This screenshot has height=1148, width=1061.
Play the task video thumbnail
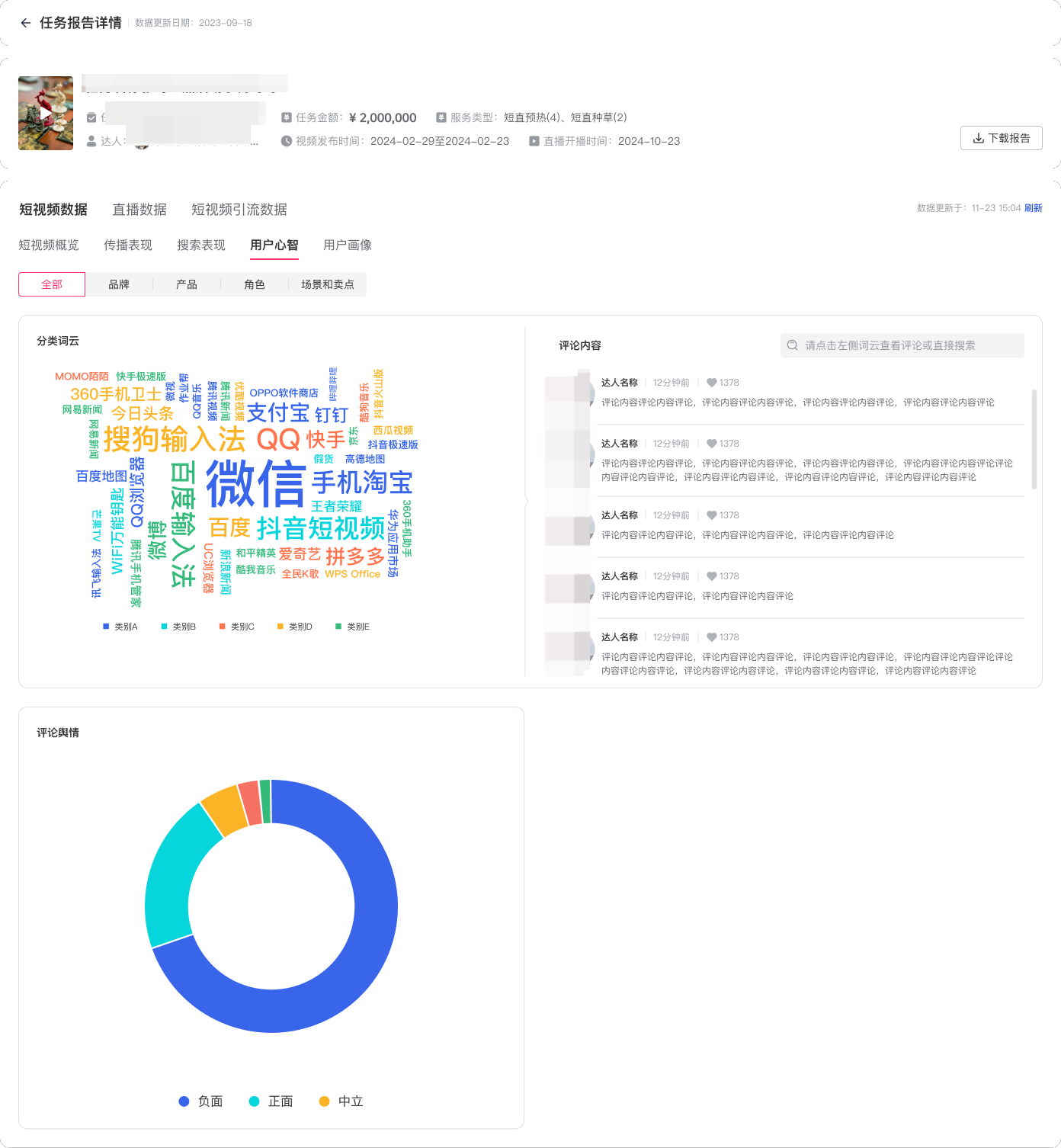46,113
